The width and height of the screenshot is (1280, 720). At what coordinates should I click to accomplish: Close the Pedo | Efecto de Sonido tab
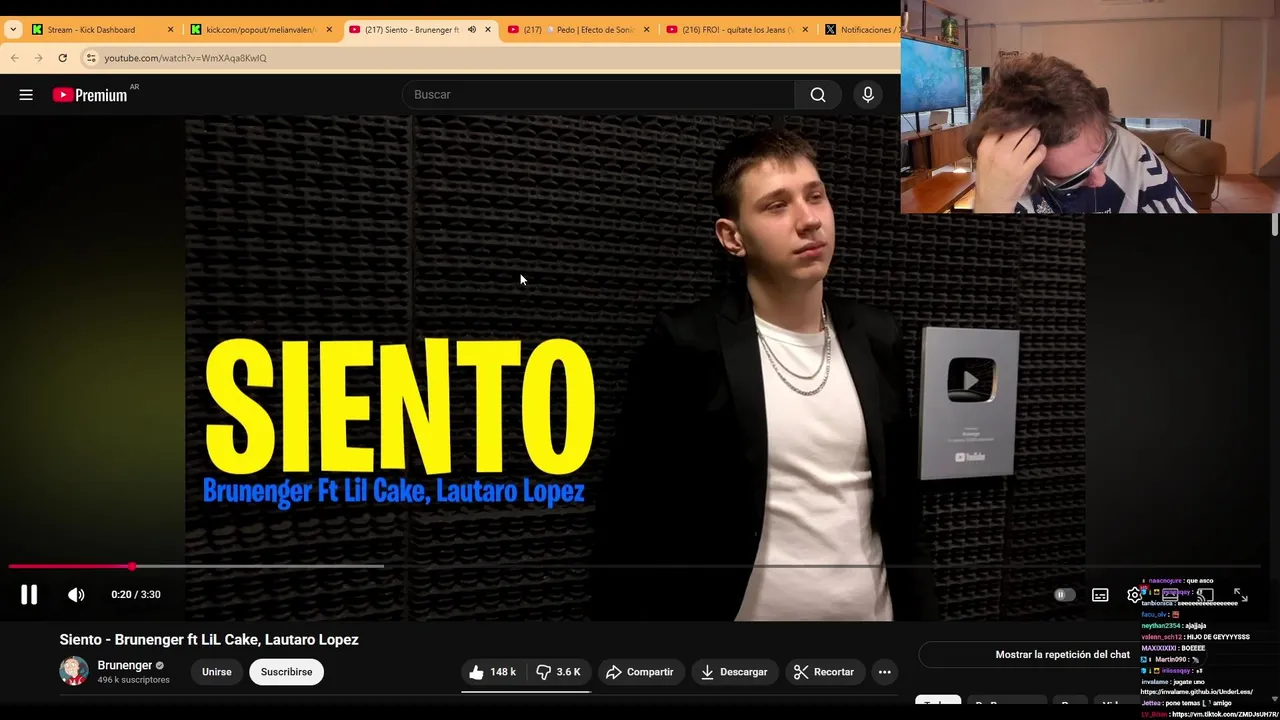point(646,30)
